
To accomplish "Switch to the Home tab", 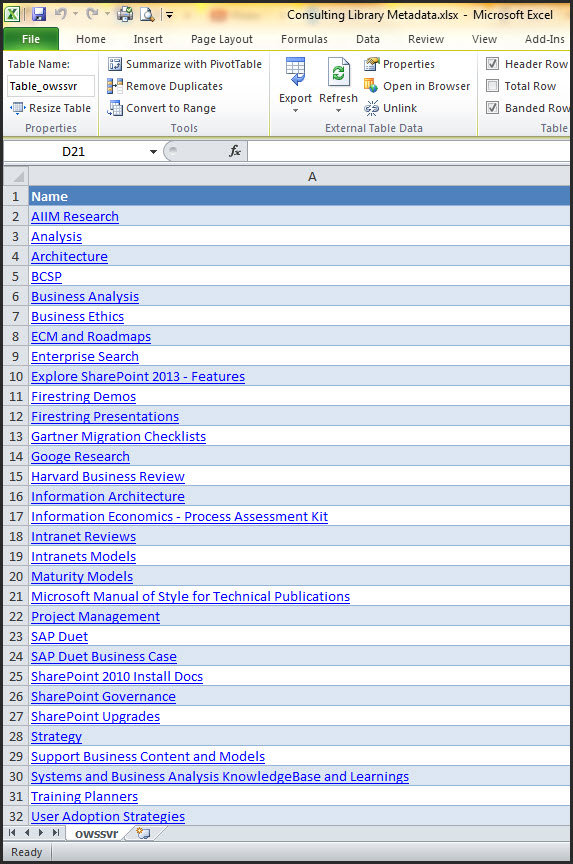I will [x=91, y=39].
